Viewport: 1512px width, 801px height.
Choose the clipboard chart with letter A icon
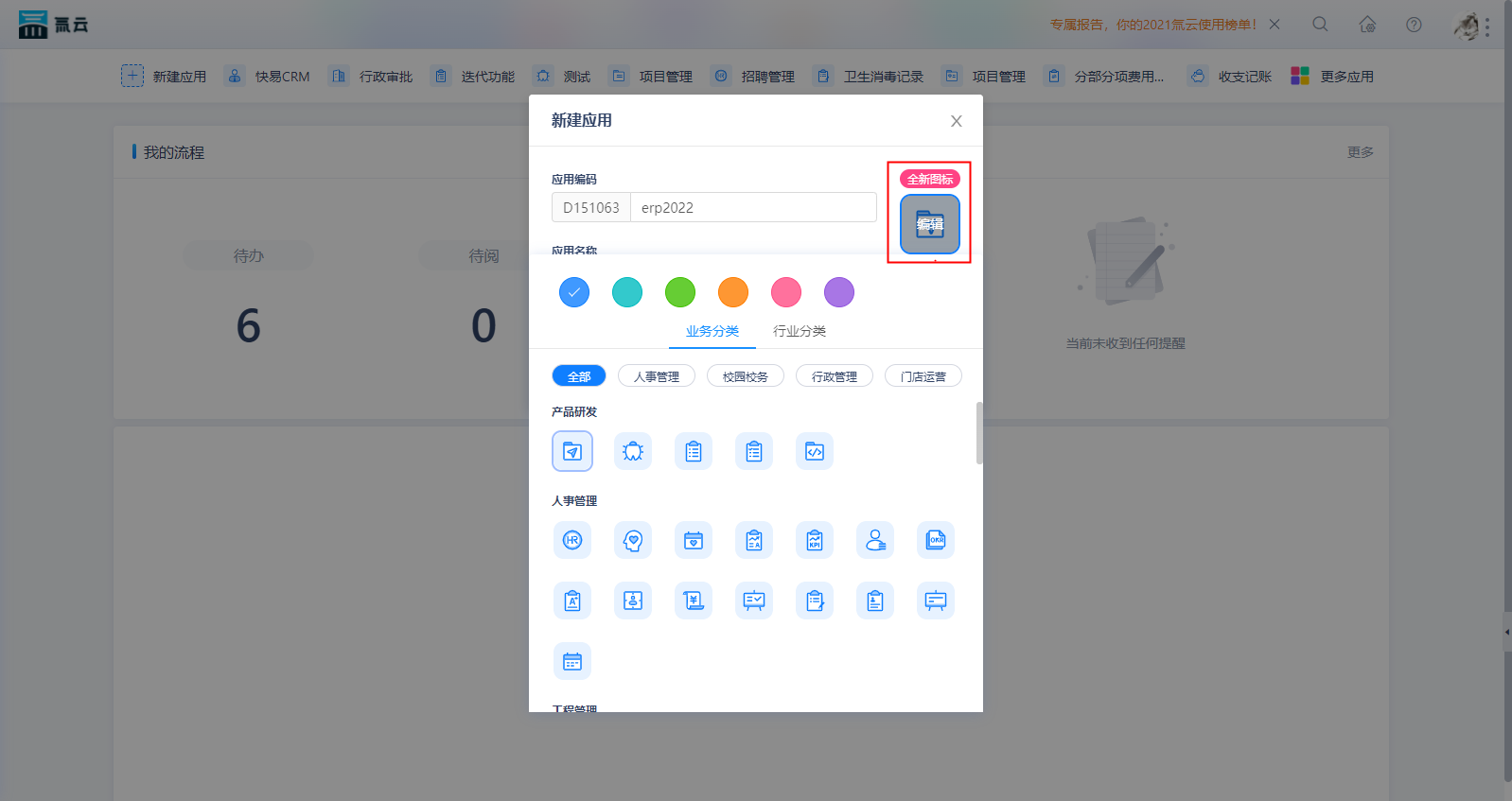click(754, 540)
